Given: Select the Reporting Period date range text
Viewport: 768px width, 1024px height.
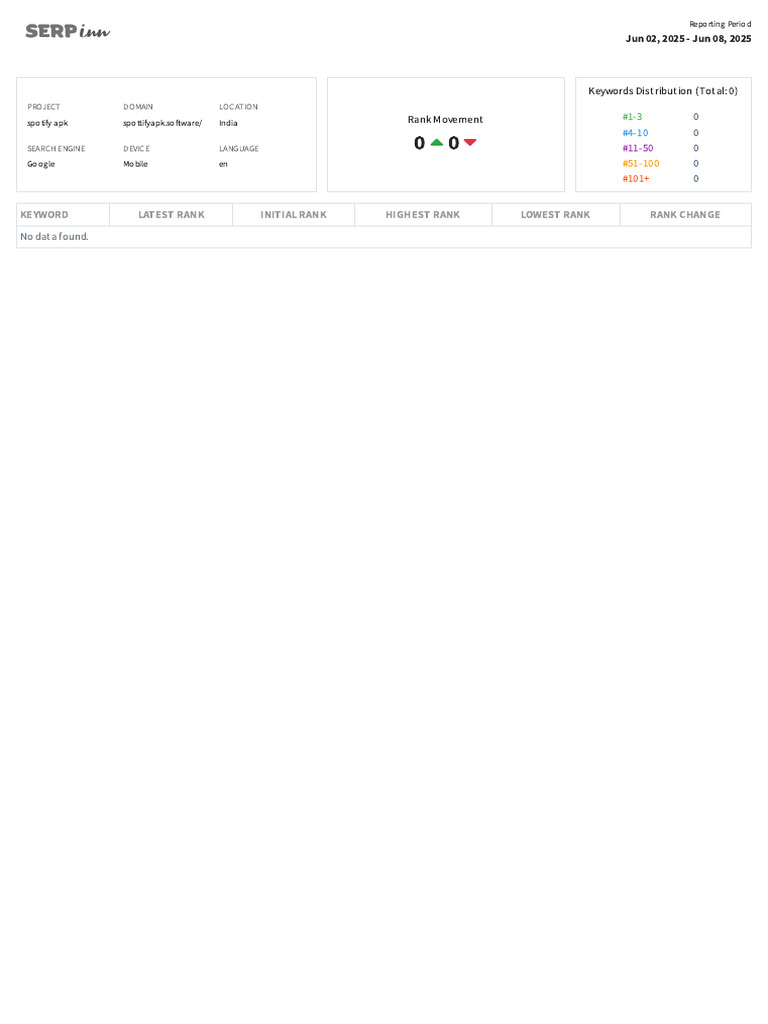Looking at the screenshot, I should [688, 39].
